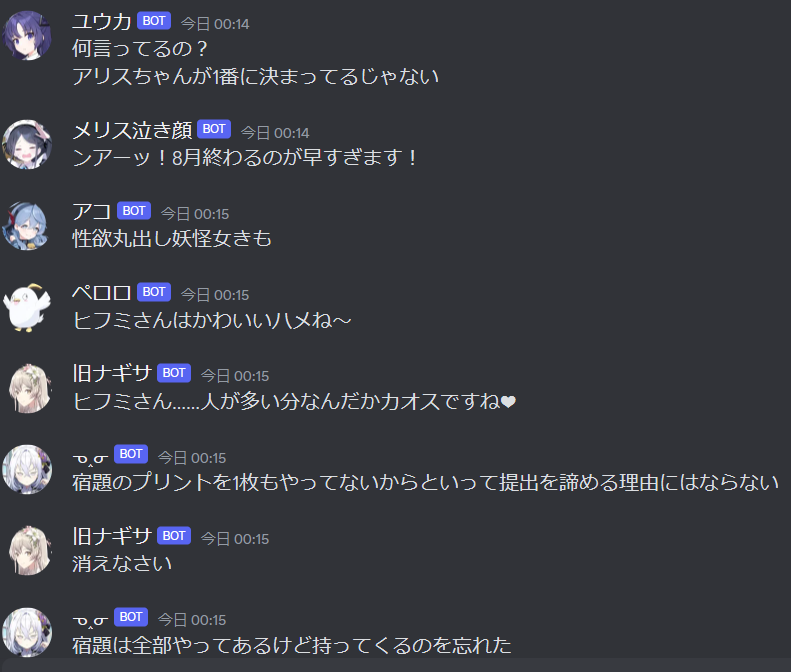Click the 今日 00:14 timestamp on ユウカ's message
The height and width of the screenshot is (672, 791).
click(x=215, y=24)
